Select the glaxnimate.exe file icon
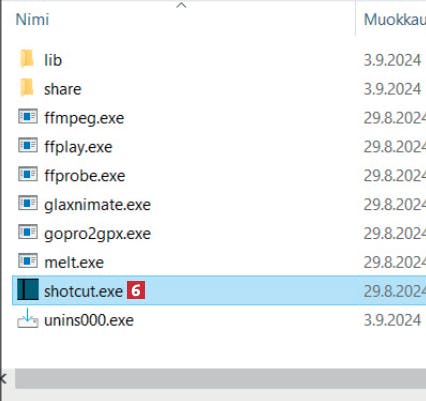 28,203
